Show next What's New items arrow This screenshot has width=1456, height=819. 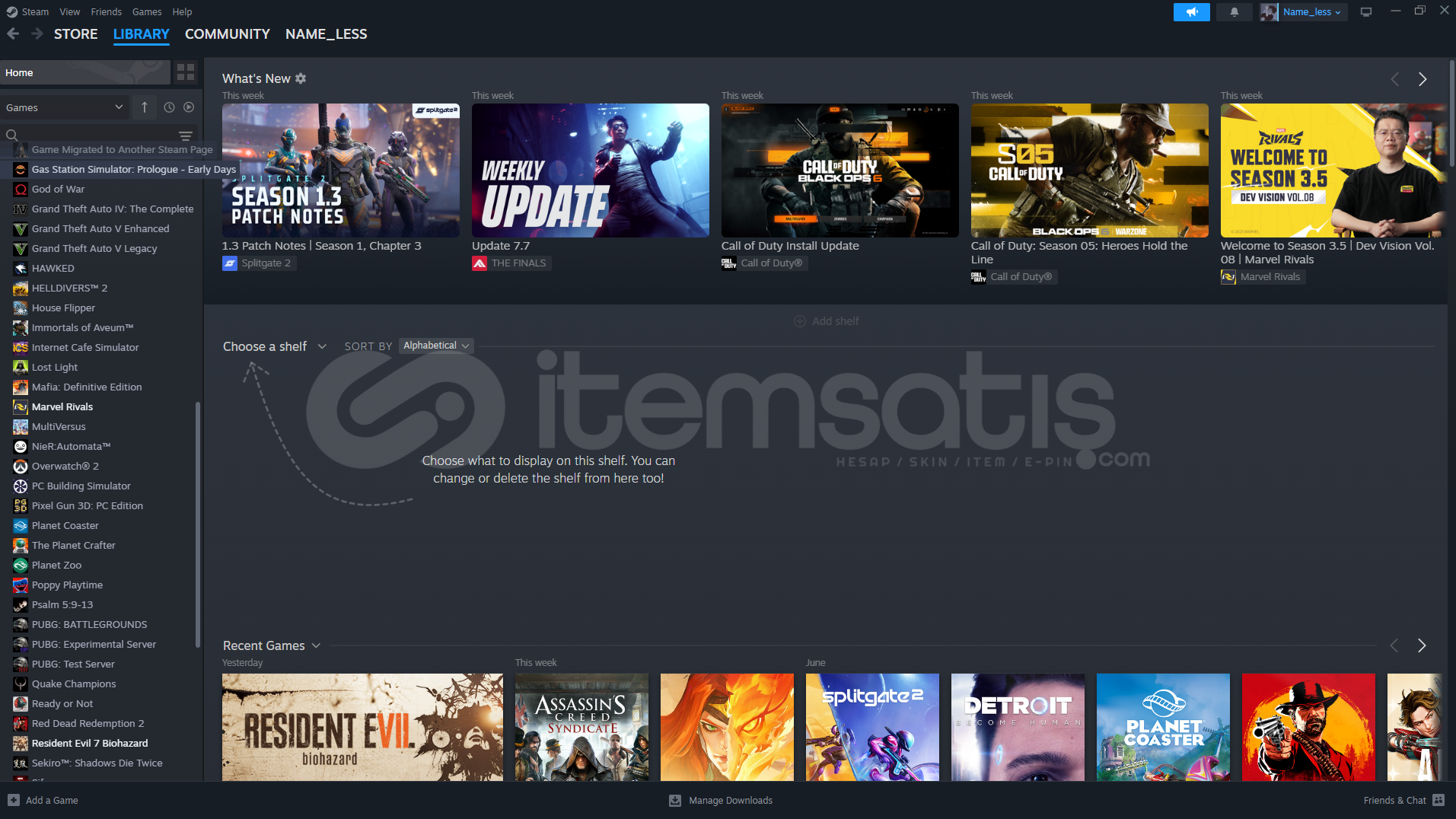(x=1423, y=79)
